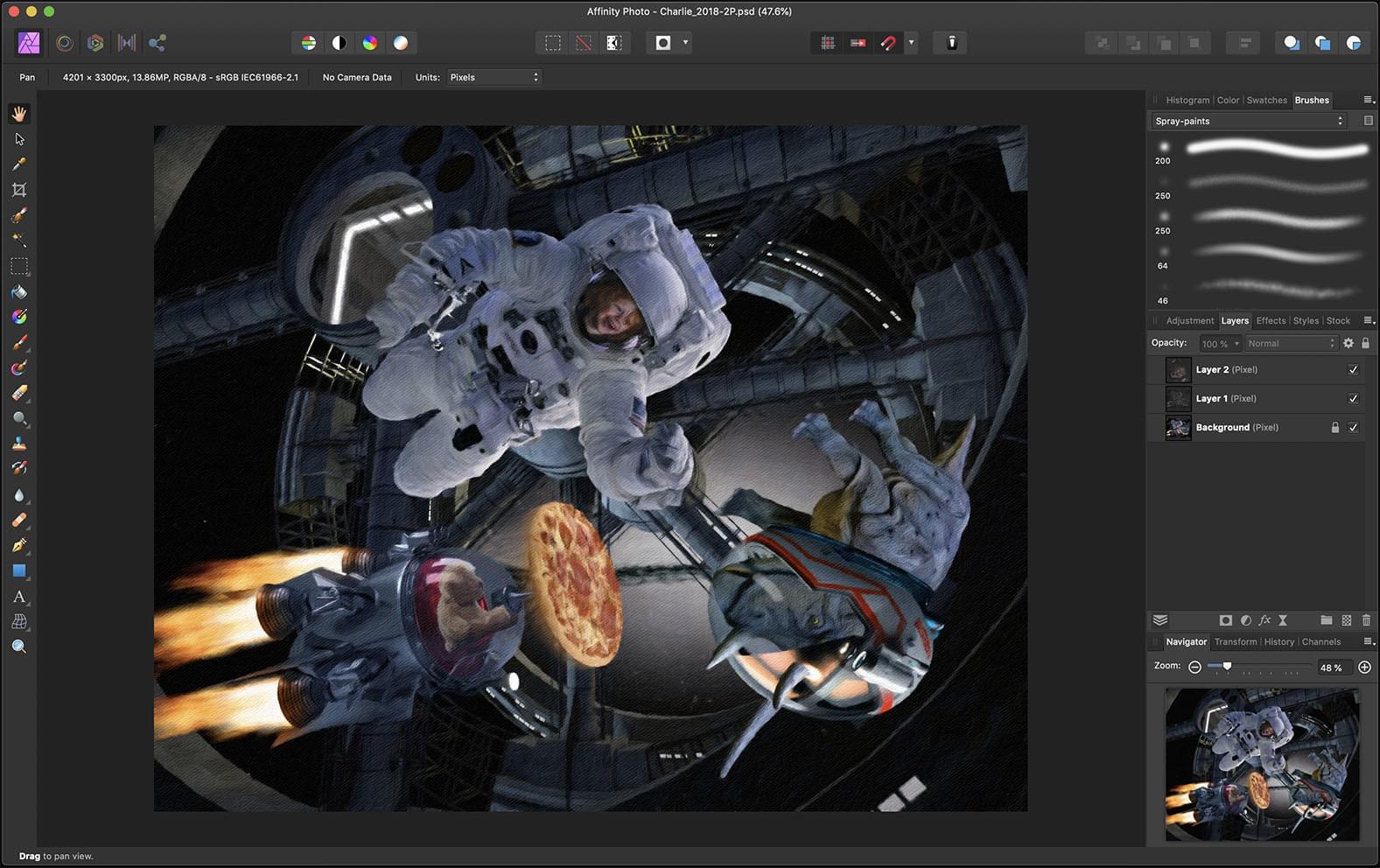The image size is (1380, 868).
Task: Switch to the Swatches tab
Action: [1267, 100]
